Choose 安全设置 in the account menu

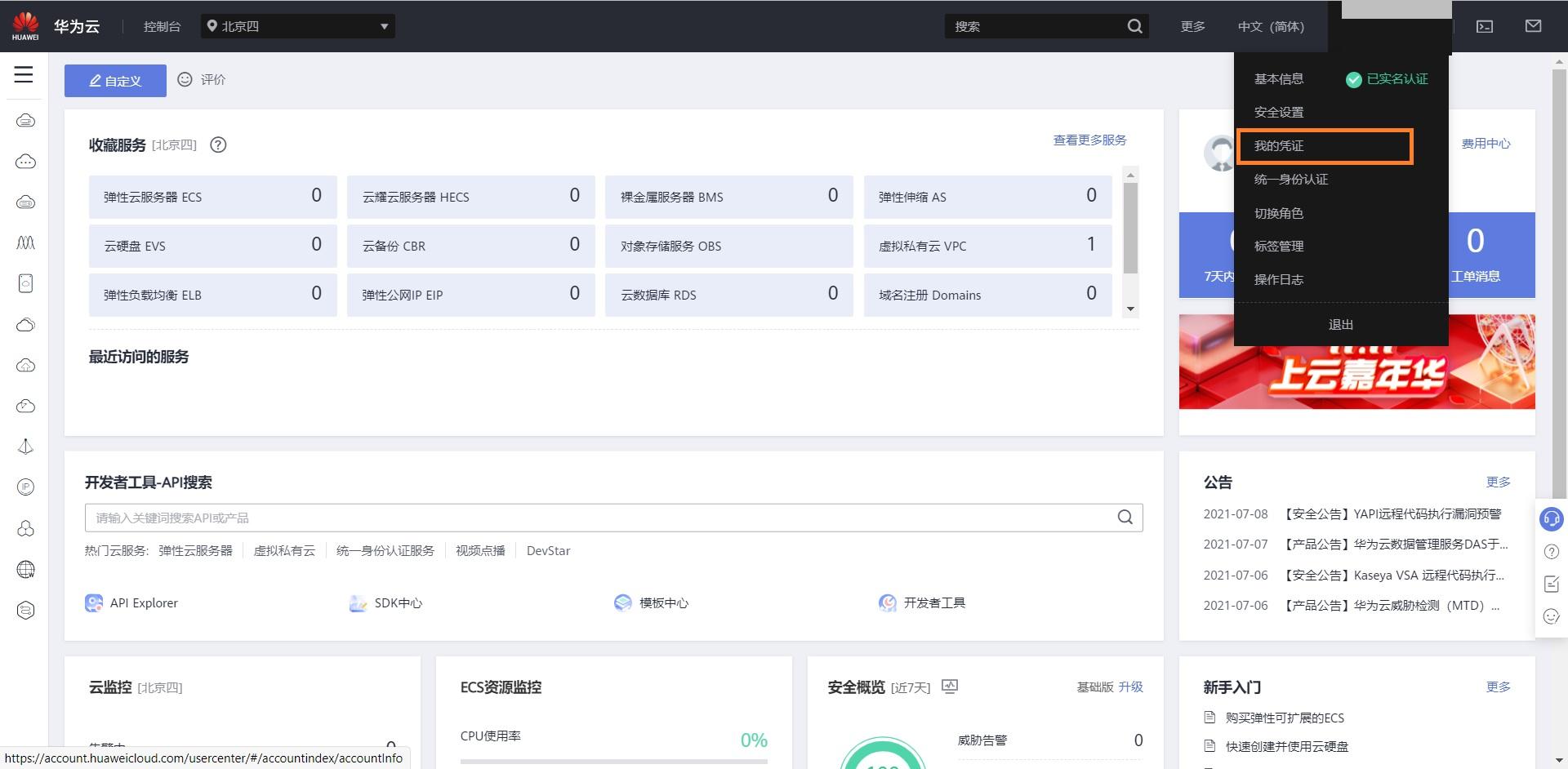coord(1278,113)
